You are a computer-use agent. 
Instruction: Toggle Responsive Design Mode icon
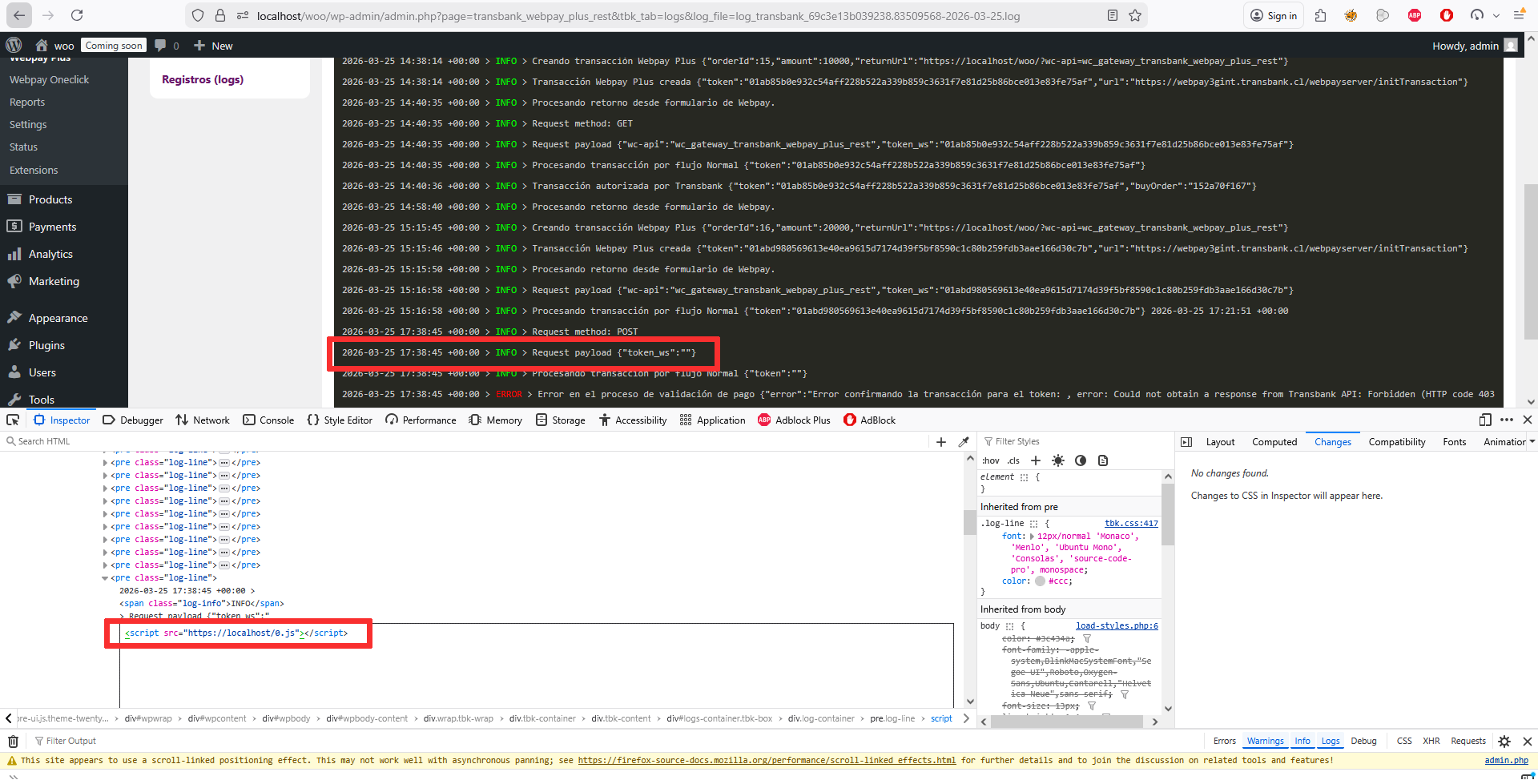tap(1485, 420)
